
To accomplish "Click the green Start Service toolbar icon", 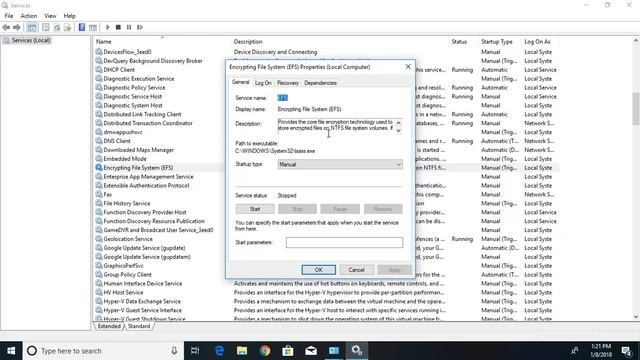I will [108, 27].
